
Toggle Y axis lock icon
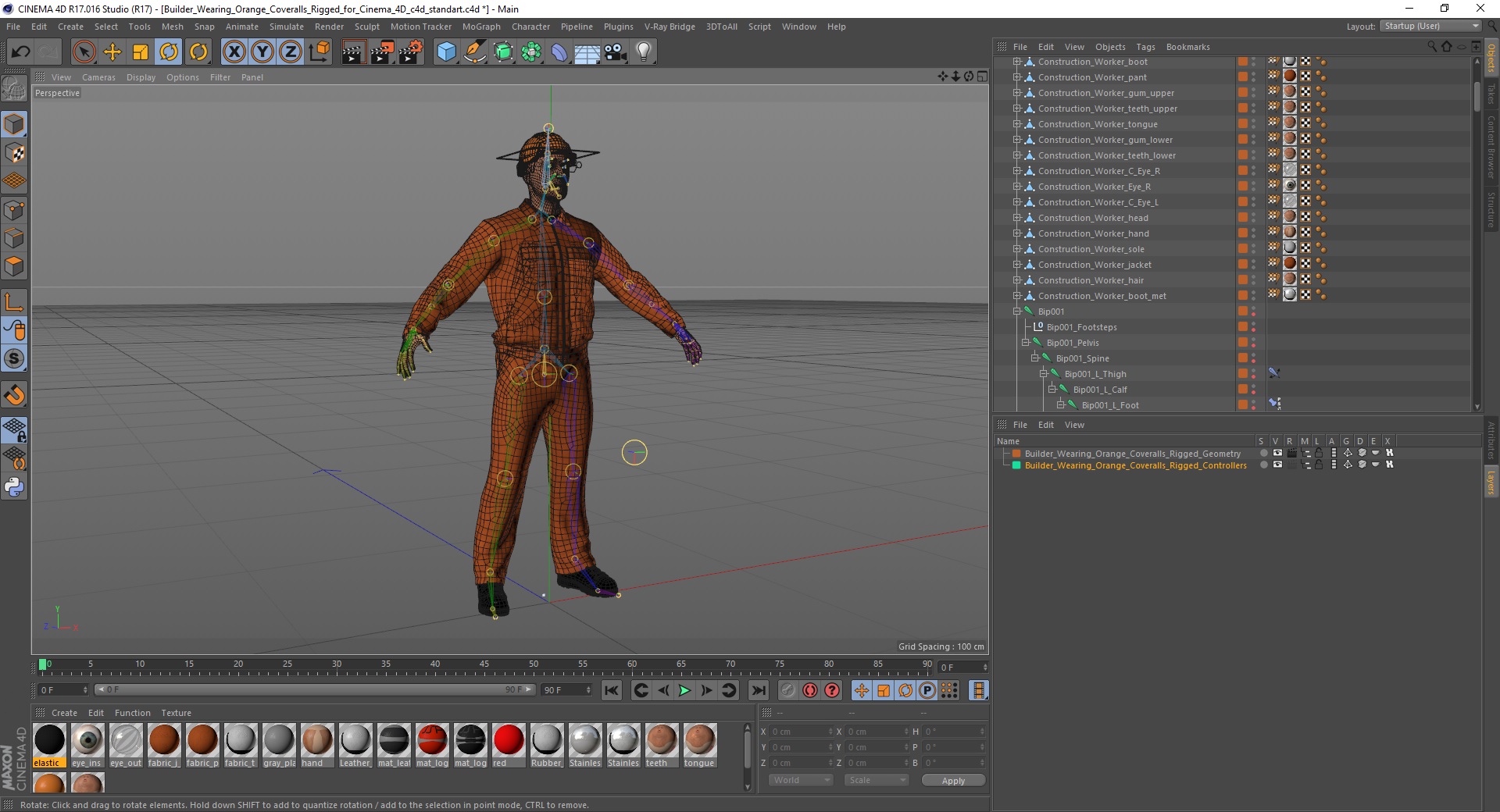pyautogui.click(x=262, y=52)
